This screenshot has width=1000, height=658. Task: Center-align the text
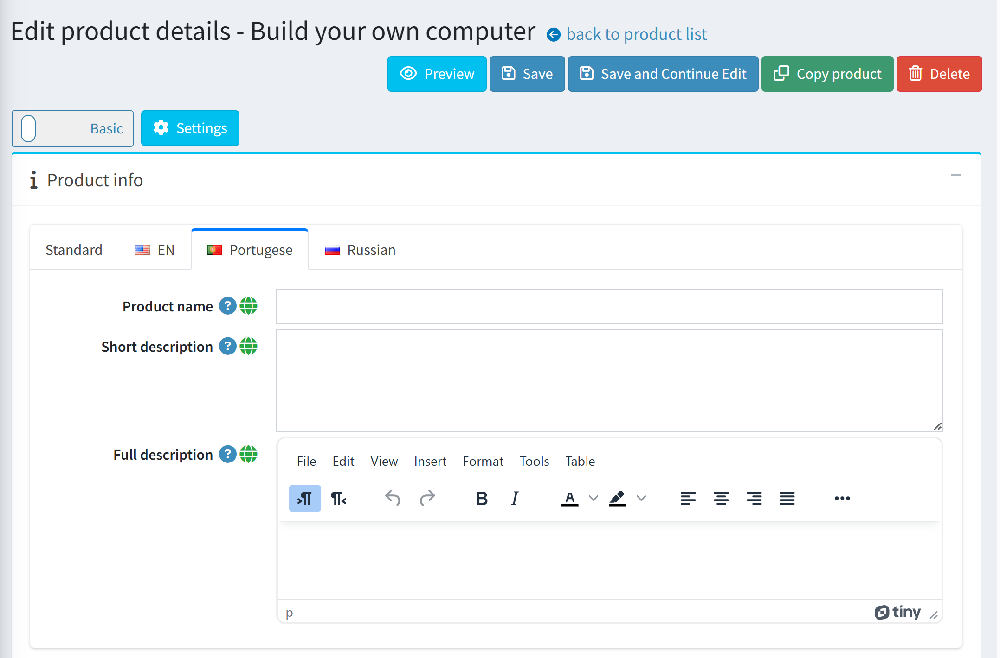(721, 498)
